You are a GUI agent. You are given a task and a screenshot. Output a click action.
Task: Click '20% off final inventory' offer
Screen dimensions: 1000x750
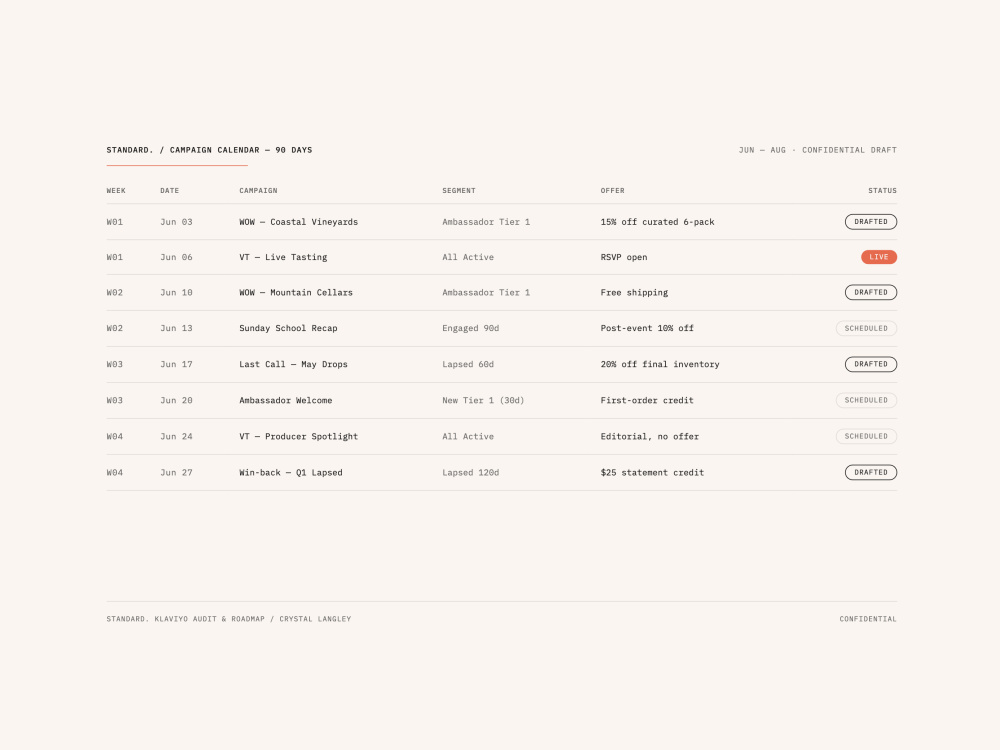click(660, 364)
